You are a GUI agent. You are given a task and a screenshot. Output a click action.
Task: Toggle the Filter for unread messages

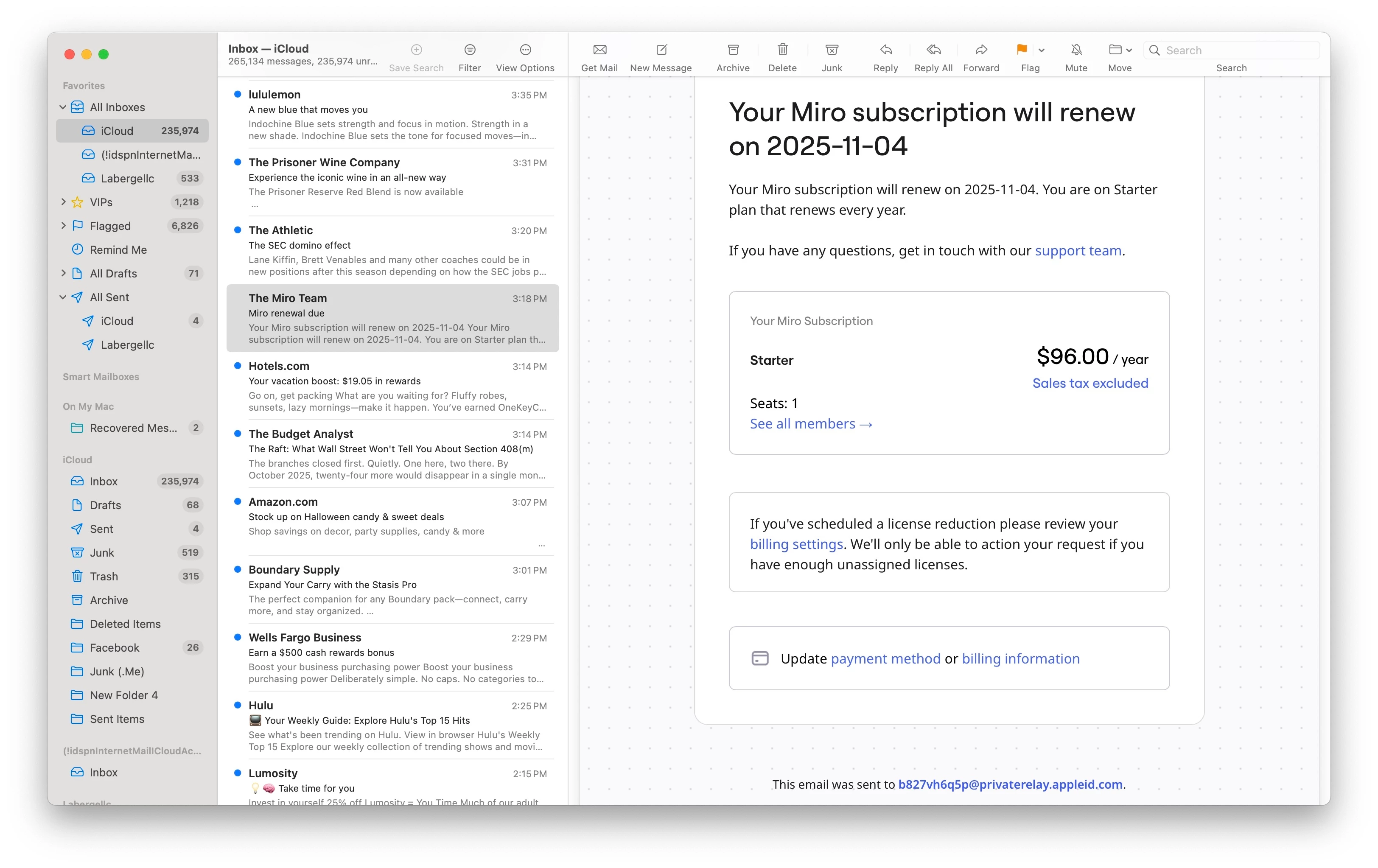[469, 50]
